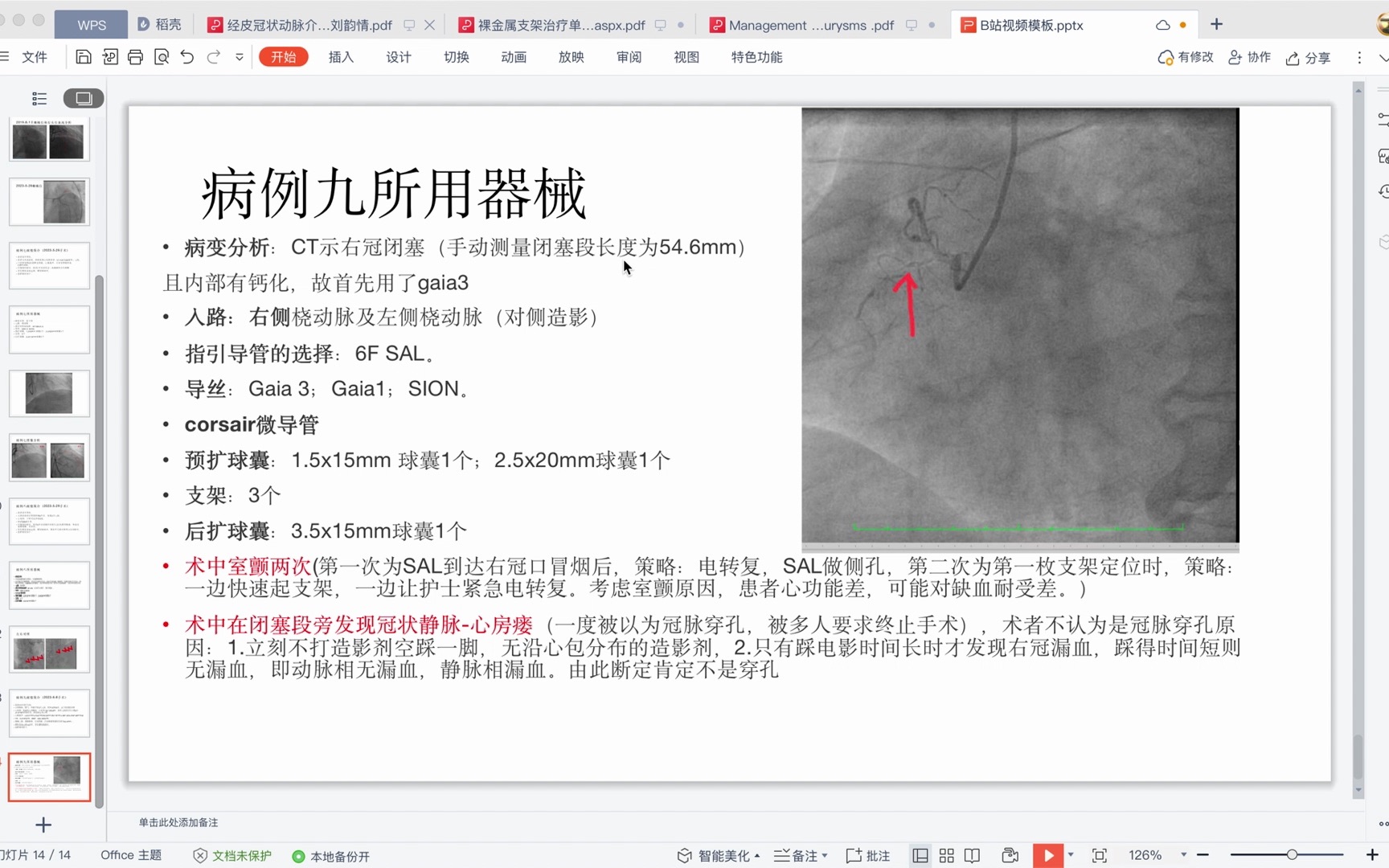The width and height of the screenshot is (1389, 868).
Task: Click fit slide to window icon
Action: pos(1100,856)
